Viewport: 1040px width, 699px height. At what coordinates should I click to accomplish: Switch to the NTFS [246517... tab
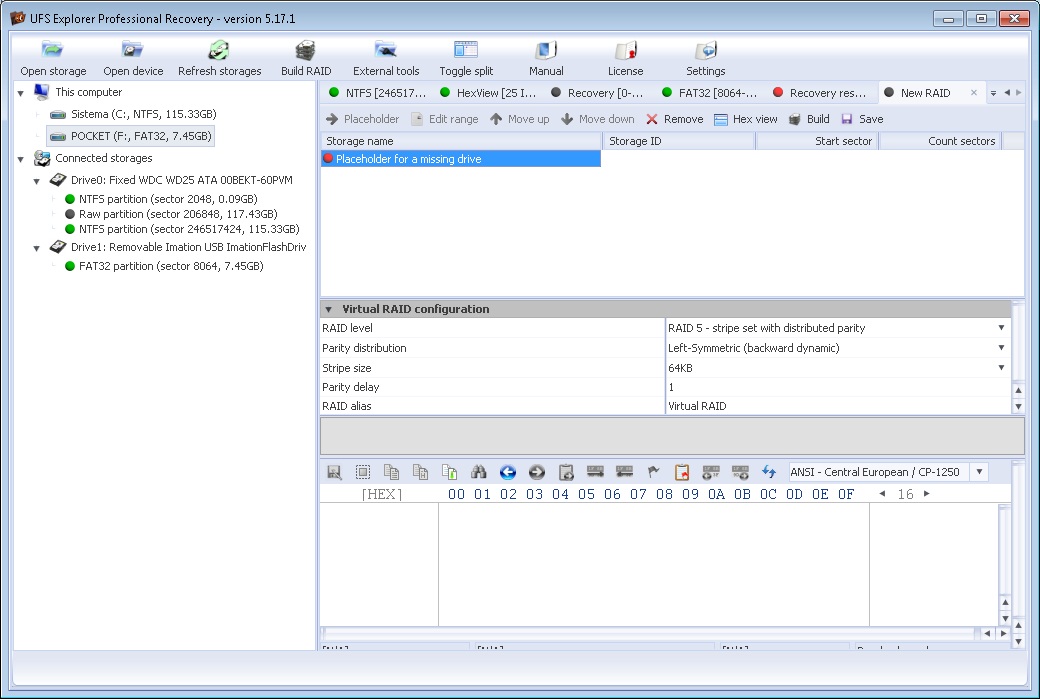pos(377,93)
